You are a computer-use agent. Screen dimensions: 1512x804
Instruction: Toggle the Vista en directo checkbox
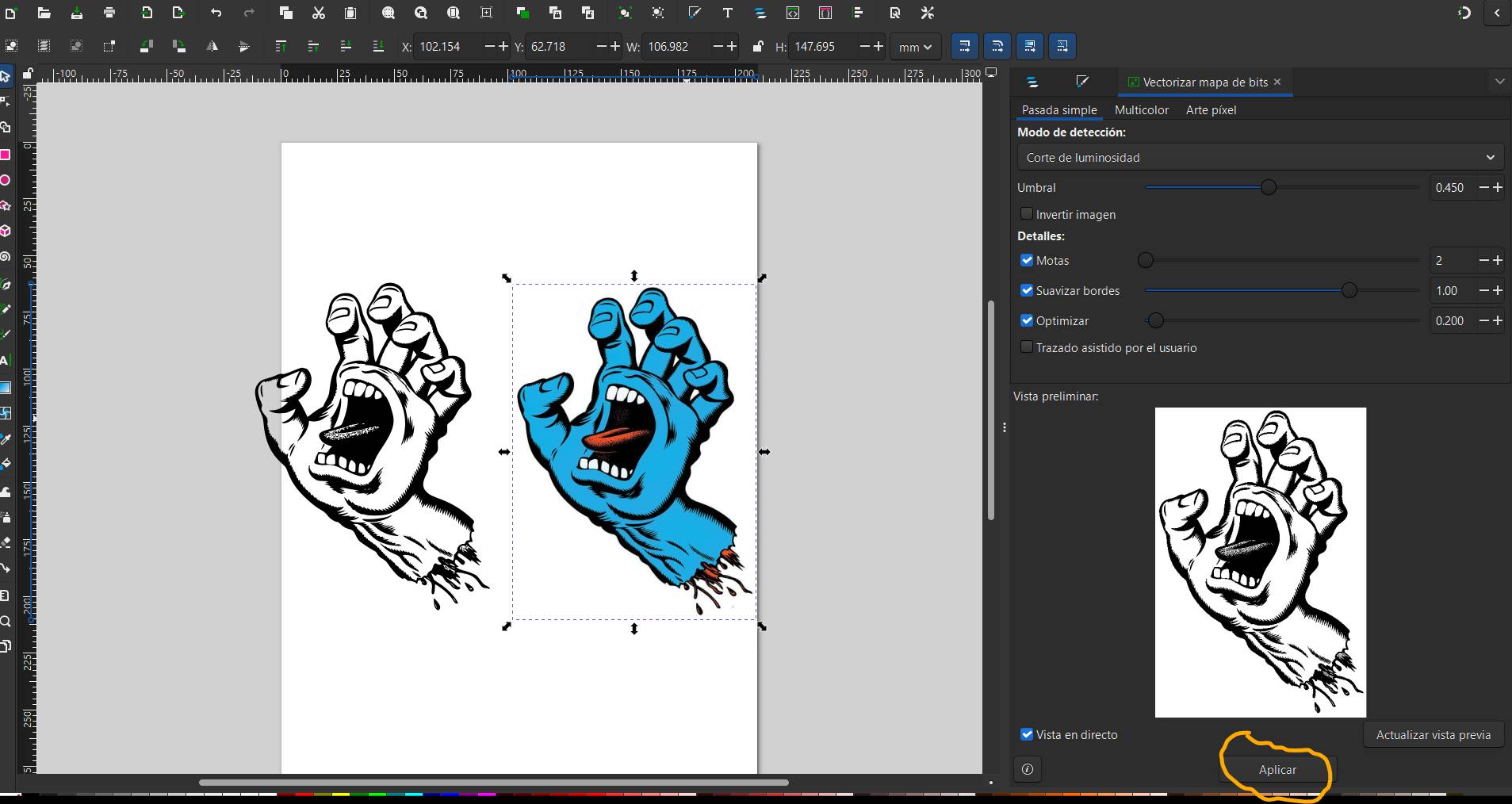pyautogui.click(x=1027, y=734)
